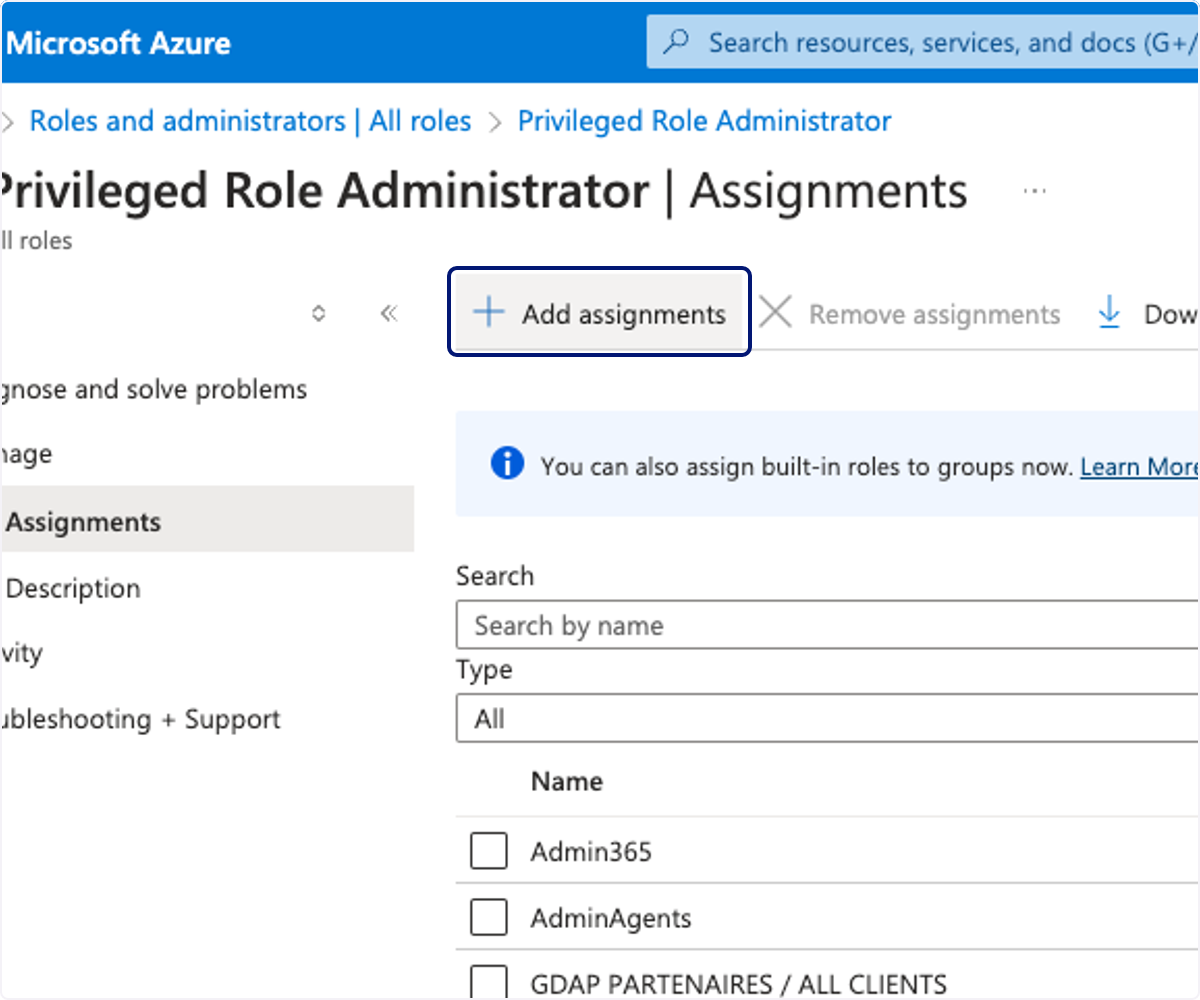Go to Roles and administrators | All roles breadcrumb
Image resolution: width=1200 pixels, height=1000 pixels.
[250, 121]
